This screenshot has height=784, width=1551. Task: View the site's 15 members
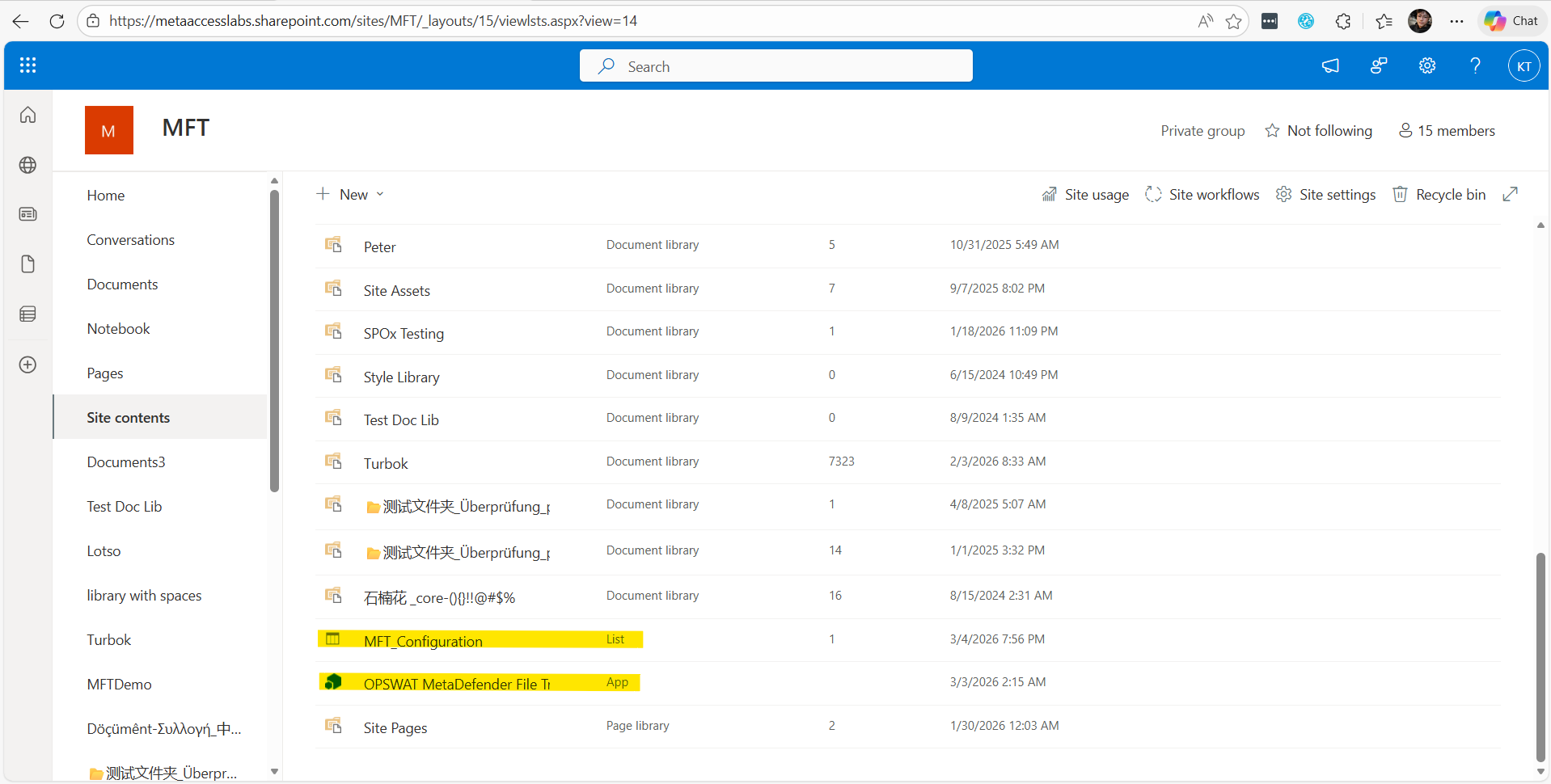pos(1447,130)
